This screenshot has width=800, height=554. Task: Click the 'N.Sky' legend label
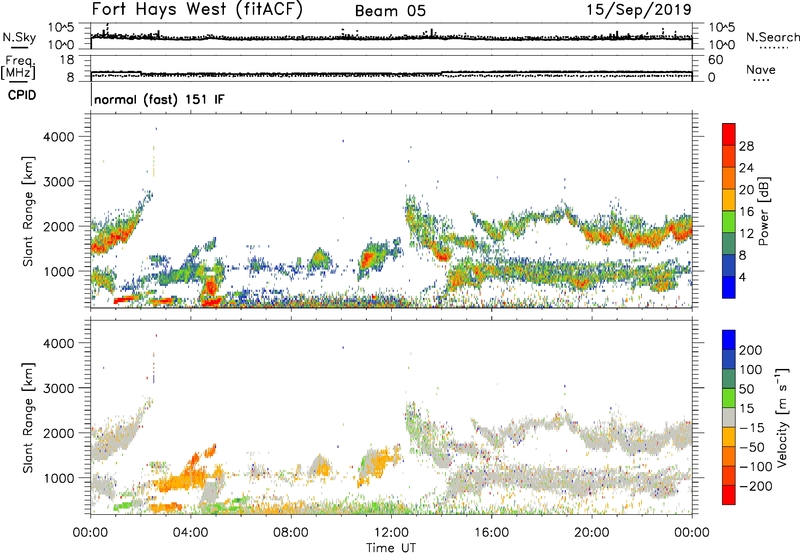(x=19, y=37)
